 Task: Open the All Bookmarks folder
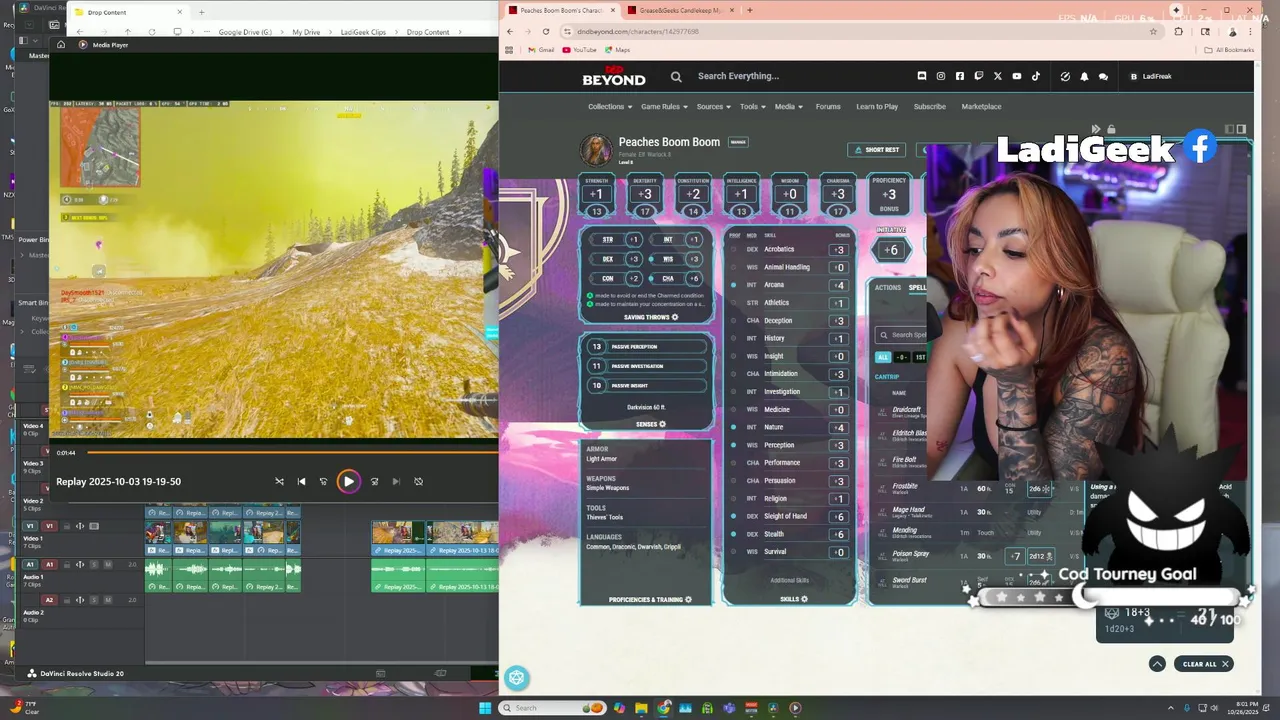tap(1229, 50)
